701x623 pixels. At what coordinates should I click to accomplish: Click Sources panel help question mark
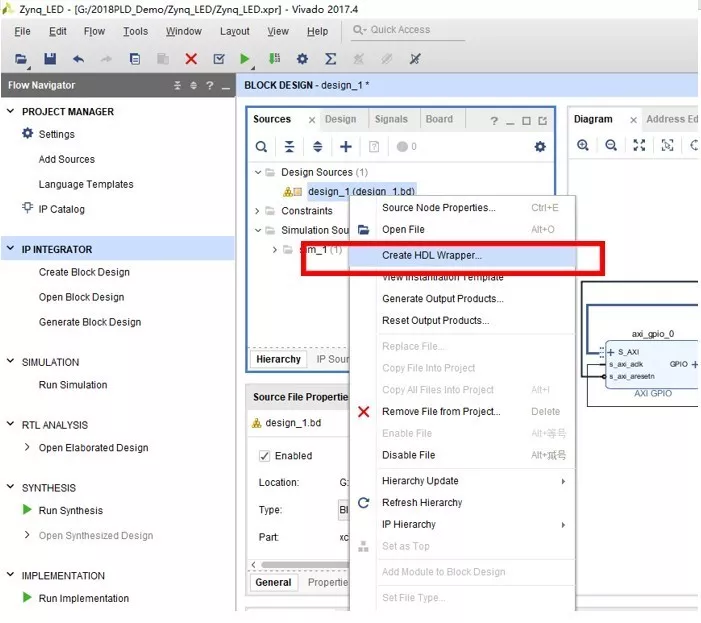pos(494,121)
